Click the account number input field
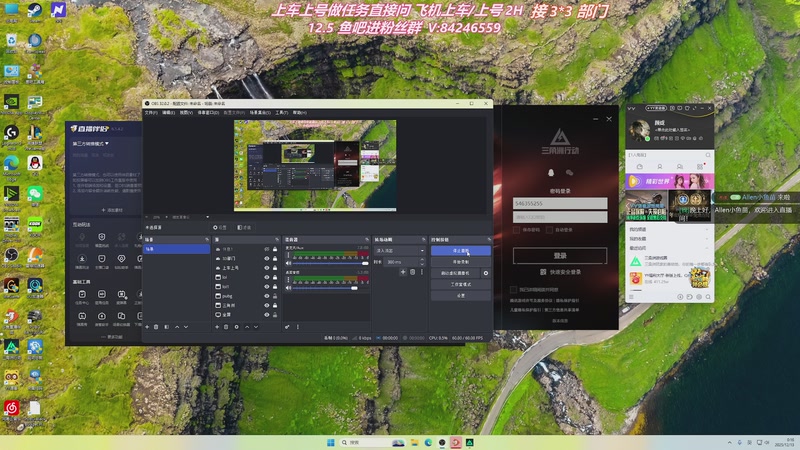The height and width of the screenshot is (450, 800). point(560,204)
